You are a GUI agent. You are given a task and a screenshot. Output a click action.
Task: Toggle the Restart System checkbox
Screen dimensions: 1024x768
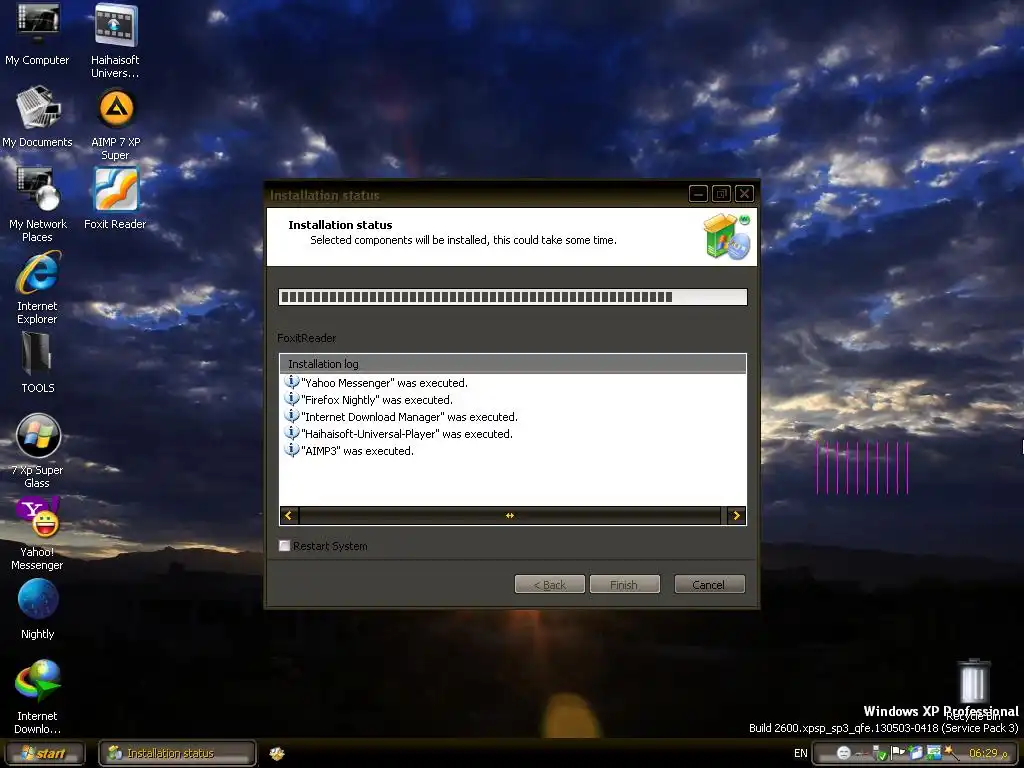(285, 545)
